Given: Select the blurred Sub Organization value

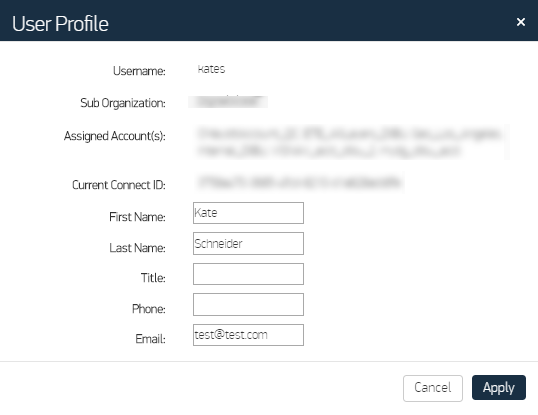Looking at the screenshot, I should click(228, 102).
